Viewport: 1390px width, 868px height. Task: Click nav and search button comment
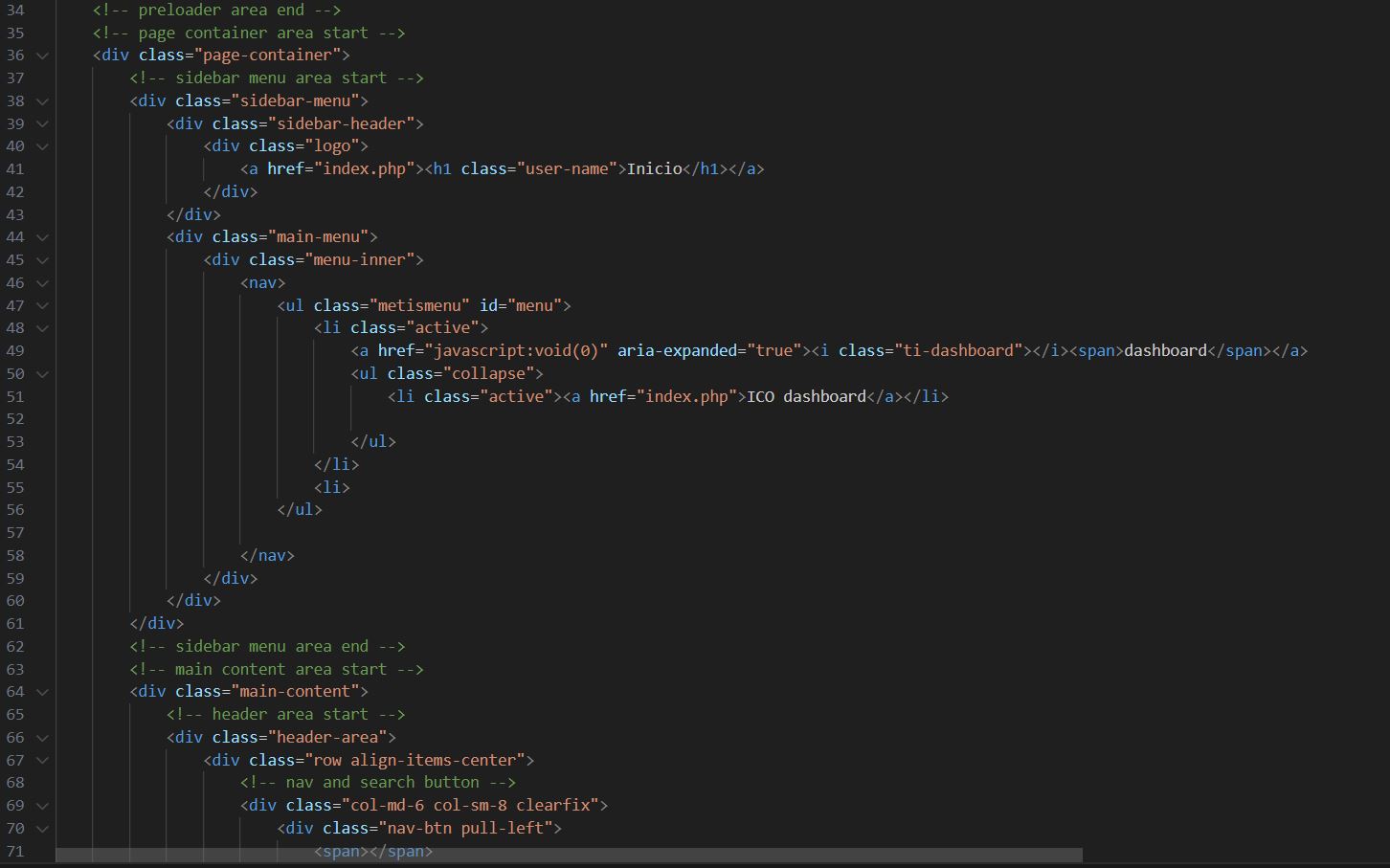tap(378, 782)
